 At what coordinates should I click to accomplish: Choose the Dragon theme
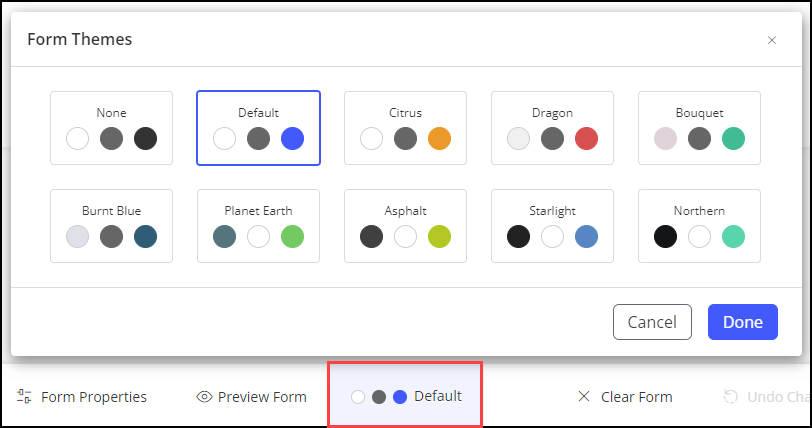(x=552, y=128)
